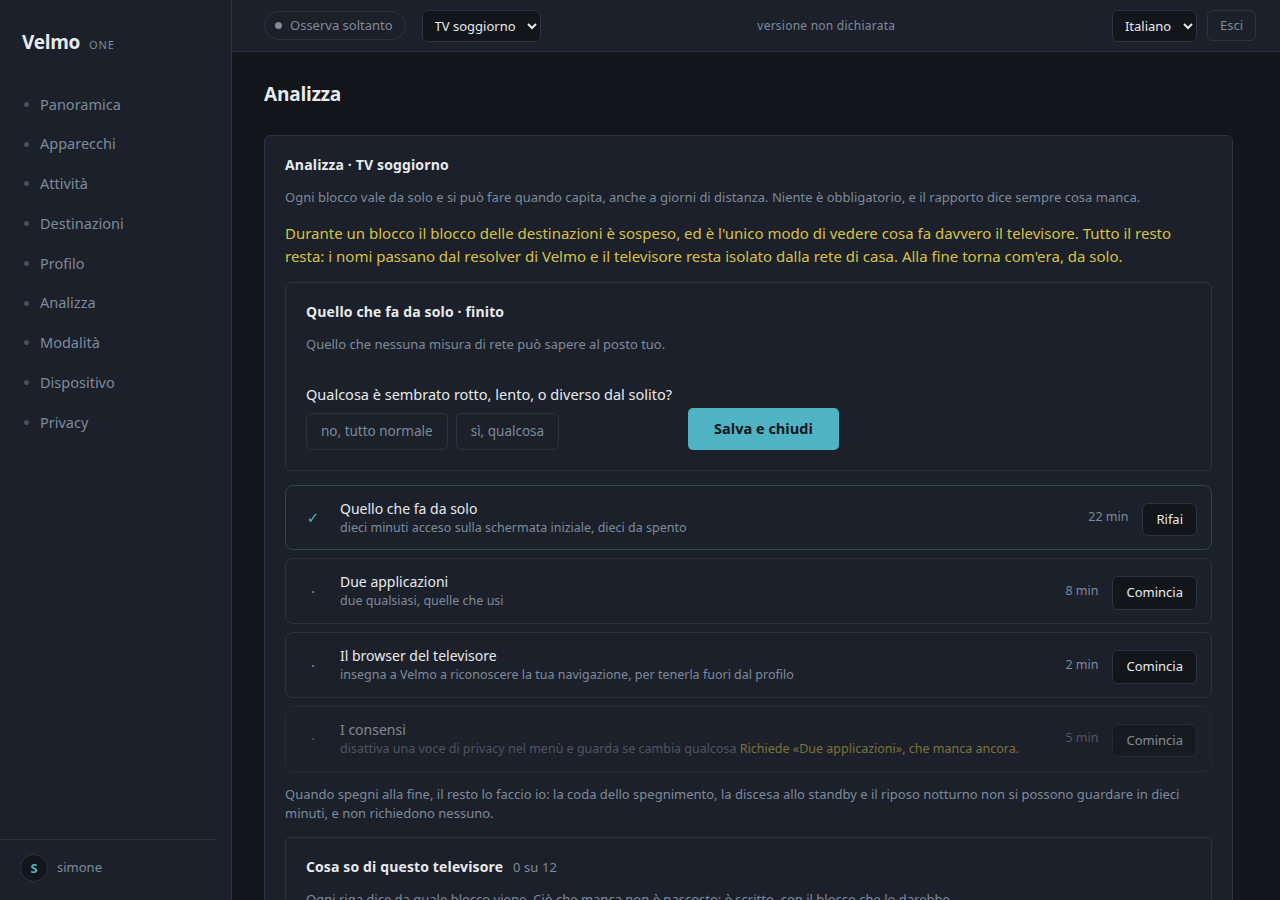Click the note "Richiede «Due applicazioni», che manca ancora."
Viewport: 1280px width, 900px height.
tap(879, 749)
